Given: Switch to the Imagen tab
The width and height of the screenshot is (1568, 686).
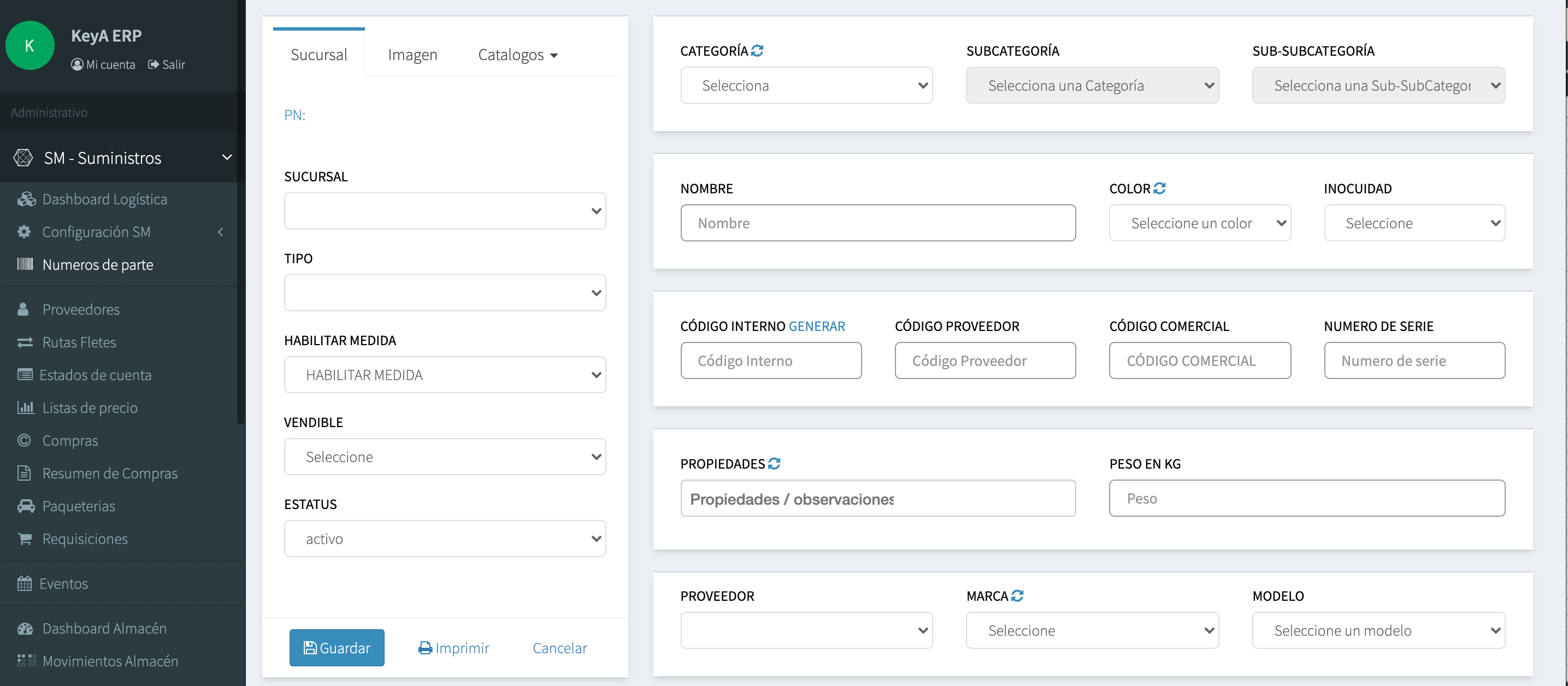Looking at the screenshot, I should tap(412, 55).
